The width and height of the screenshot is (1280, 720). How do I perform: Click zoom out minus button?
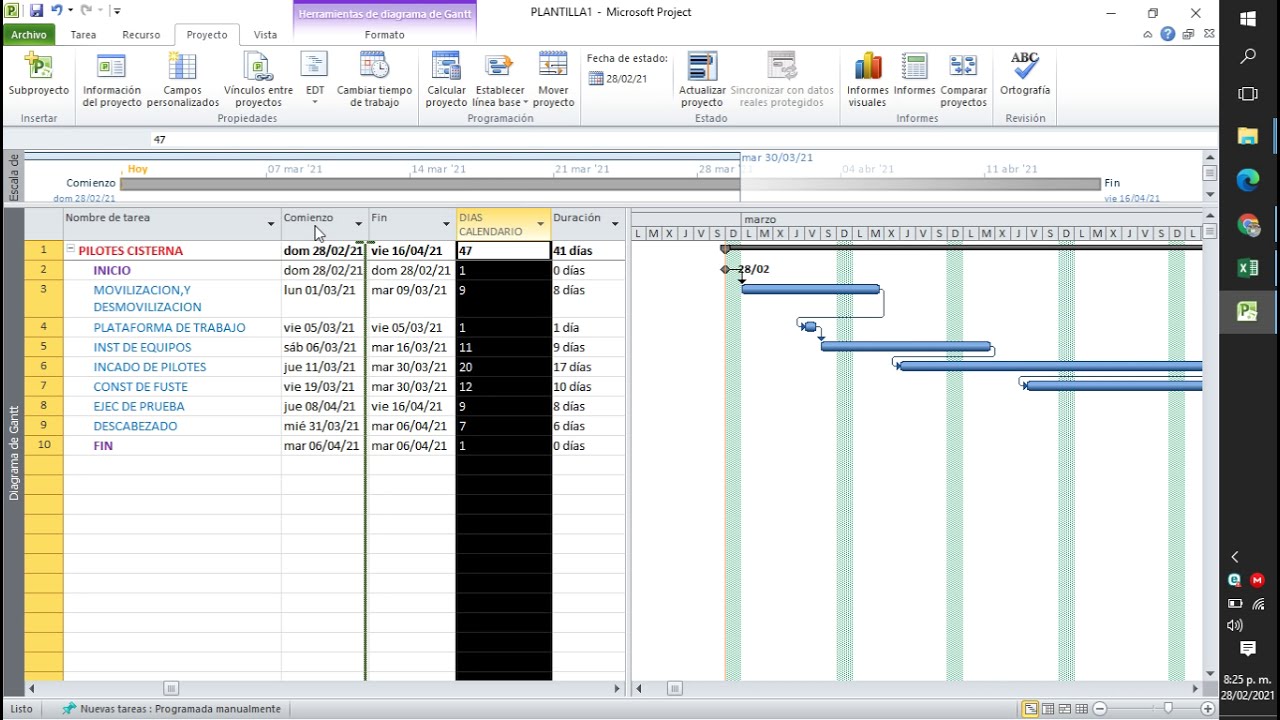click(1100, 709)
